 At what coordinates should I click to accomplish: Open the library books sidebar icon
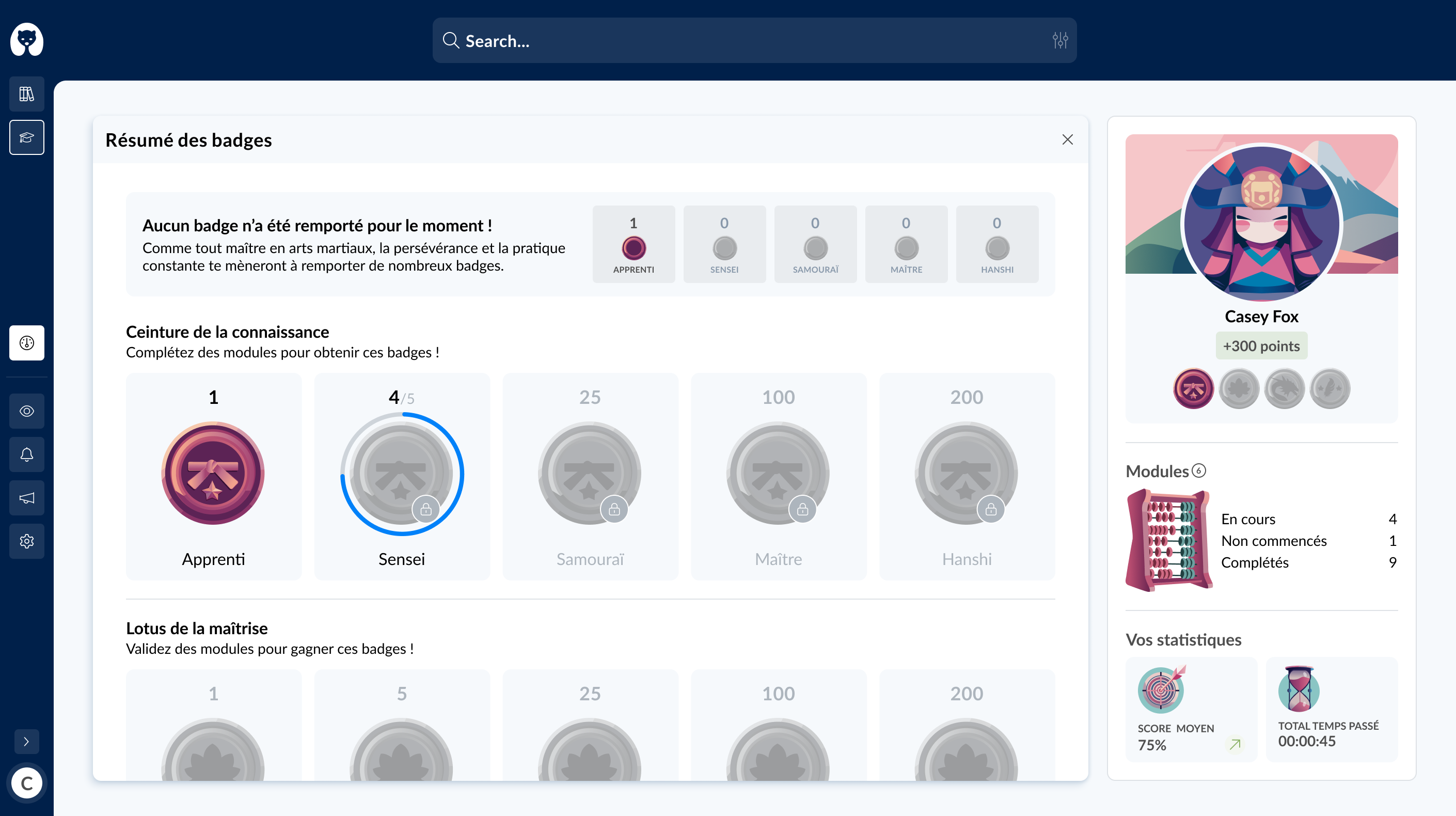point(26,94)
